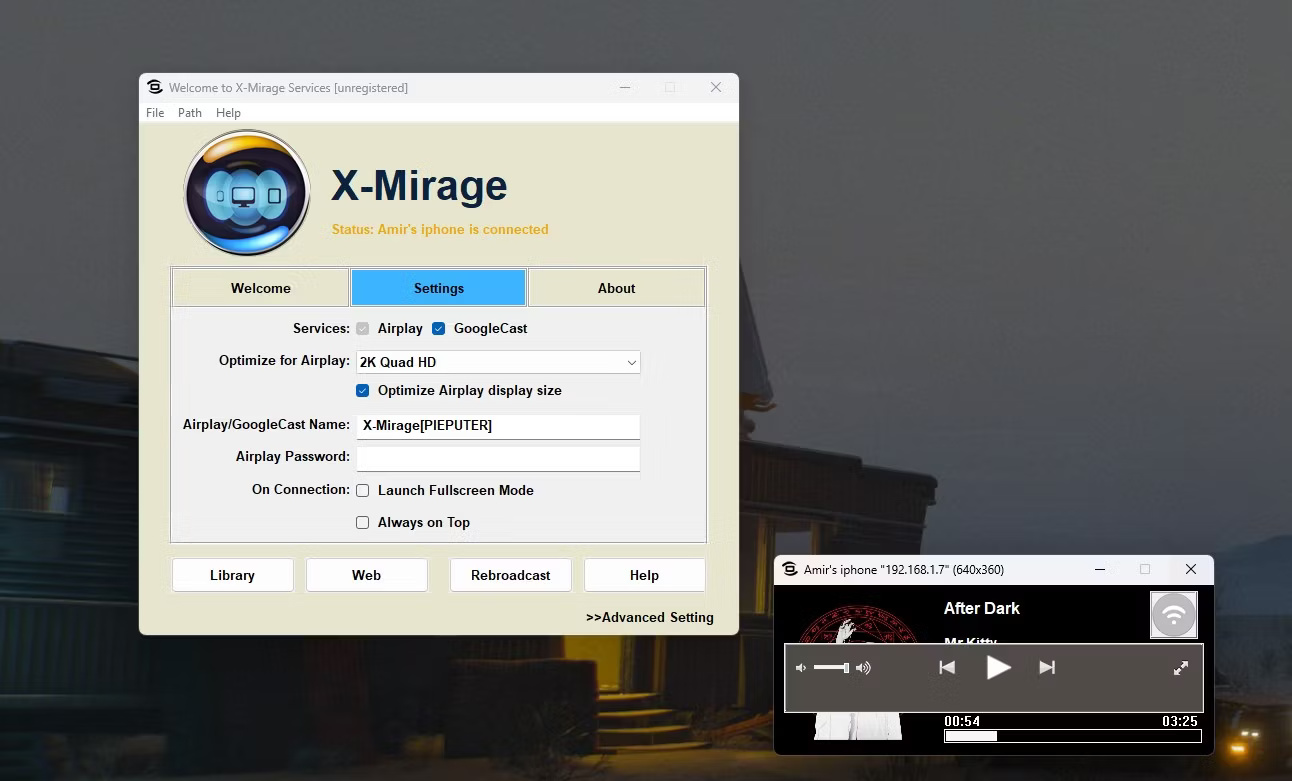Screen dimensions: 1292x781
Task: Click the Rebroadcast button
Action: coord(510,575)
